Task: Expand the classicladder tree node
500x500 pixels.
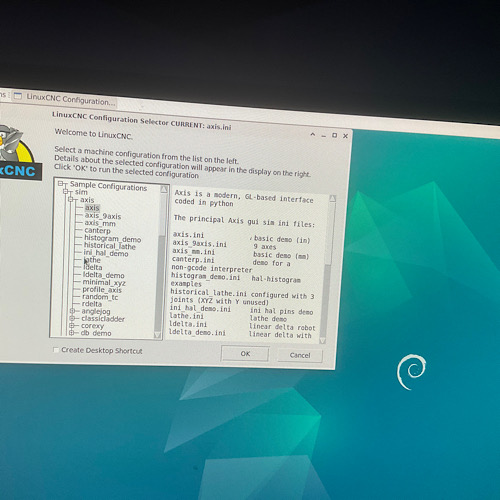Action: [x=72, y=318]
